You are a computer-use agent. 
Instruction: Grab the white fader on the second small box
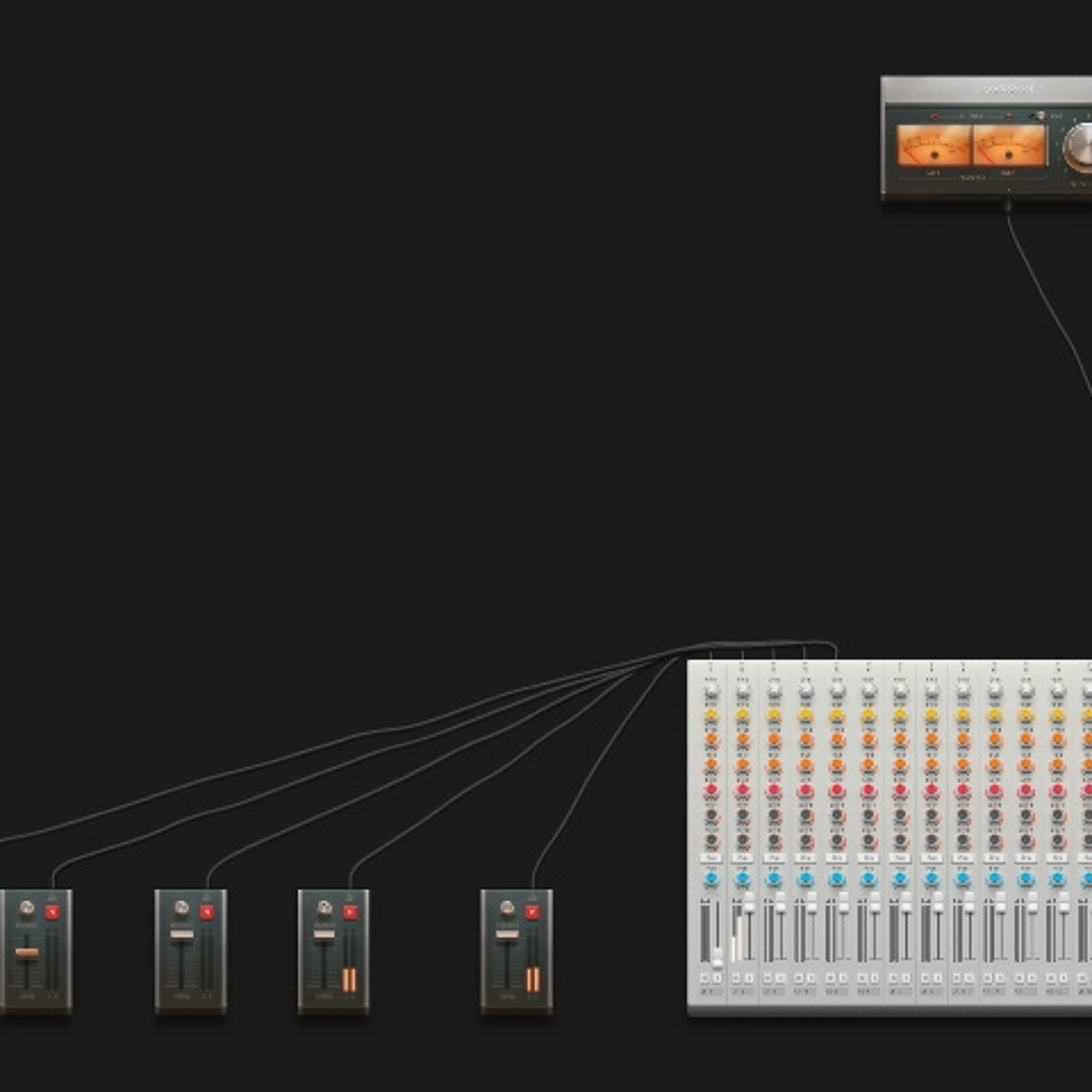tap(182, 934)
